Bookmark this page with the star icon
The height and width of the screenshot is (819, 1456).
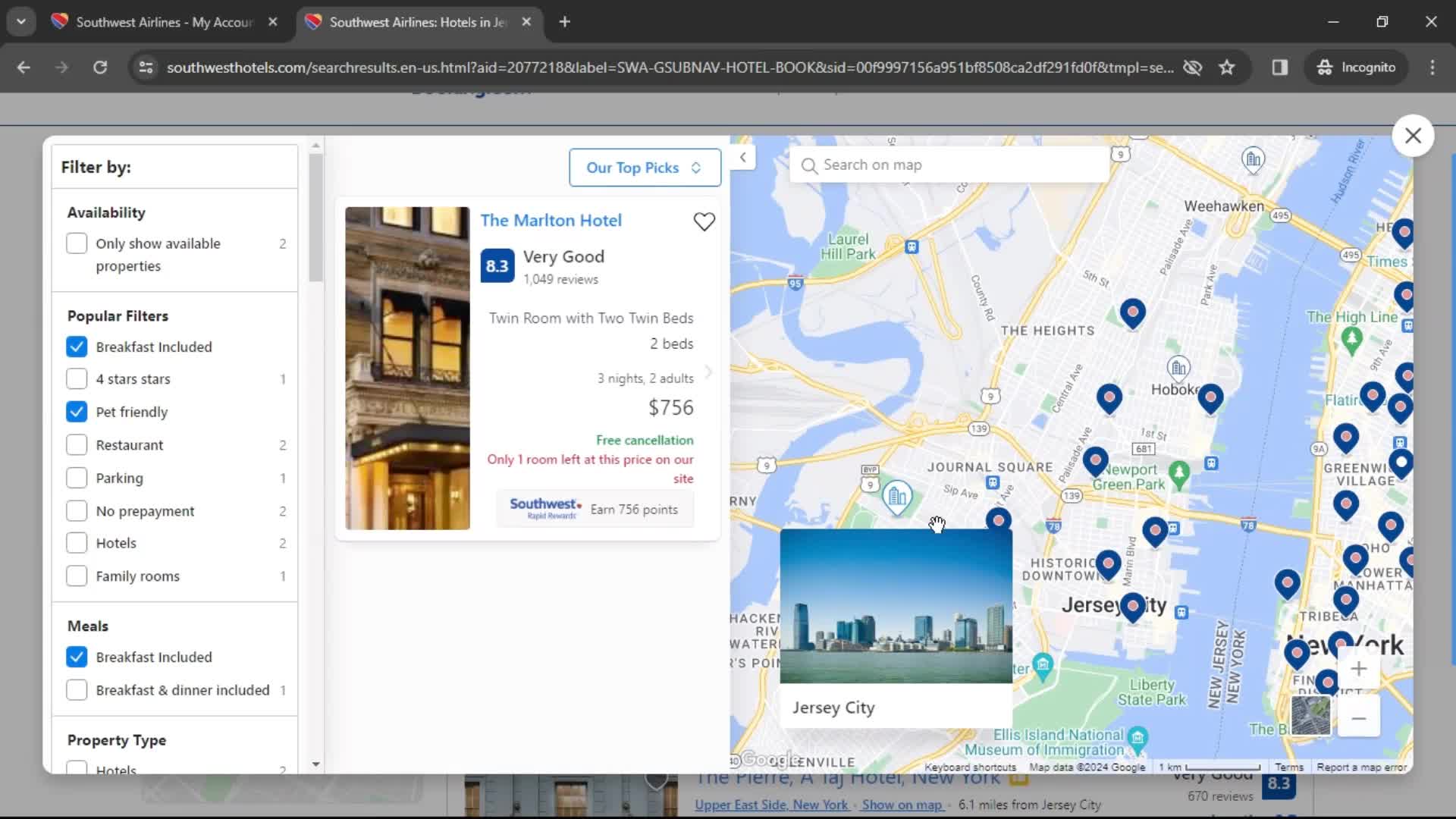click(x=1226, y=67)
